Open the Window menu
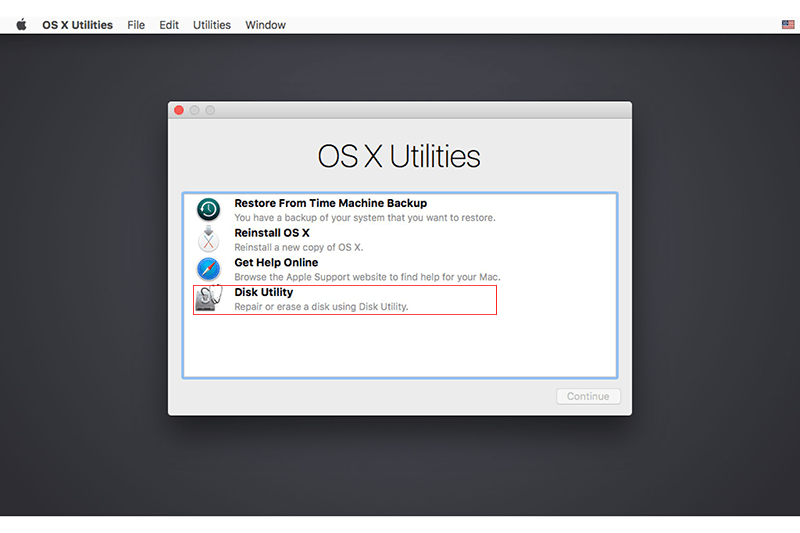 tap(265, 25)
